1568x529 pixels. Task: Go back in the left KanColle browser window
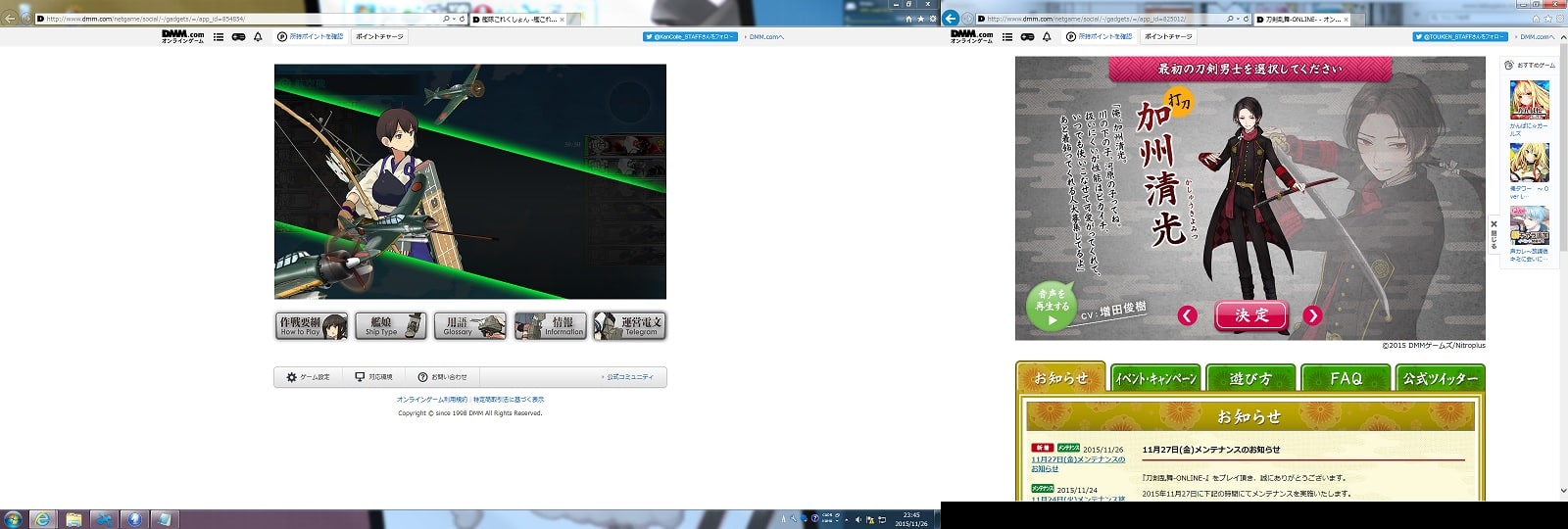[10, 18]
